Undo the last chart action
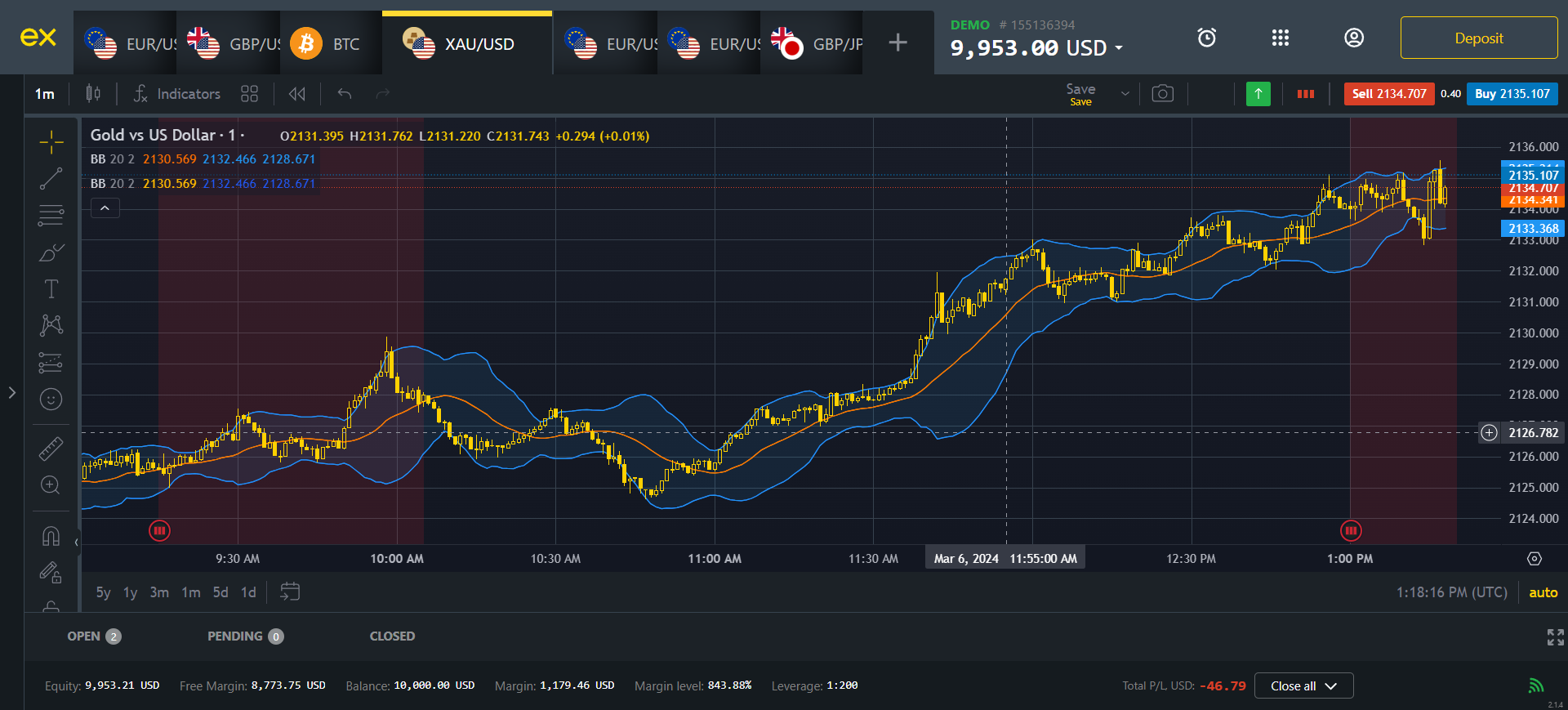This screenshot has width=1568, height=710. point(345,94)
